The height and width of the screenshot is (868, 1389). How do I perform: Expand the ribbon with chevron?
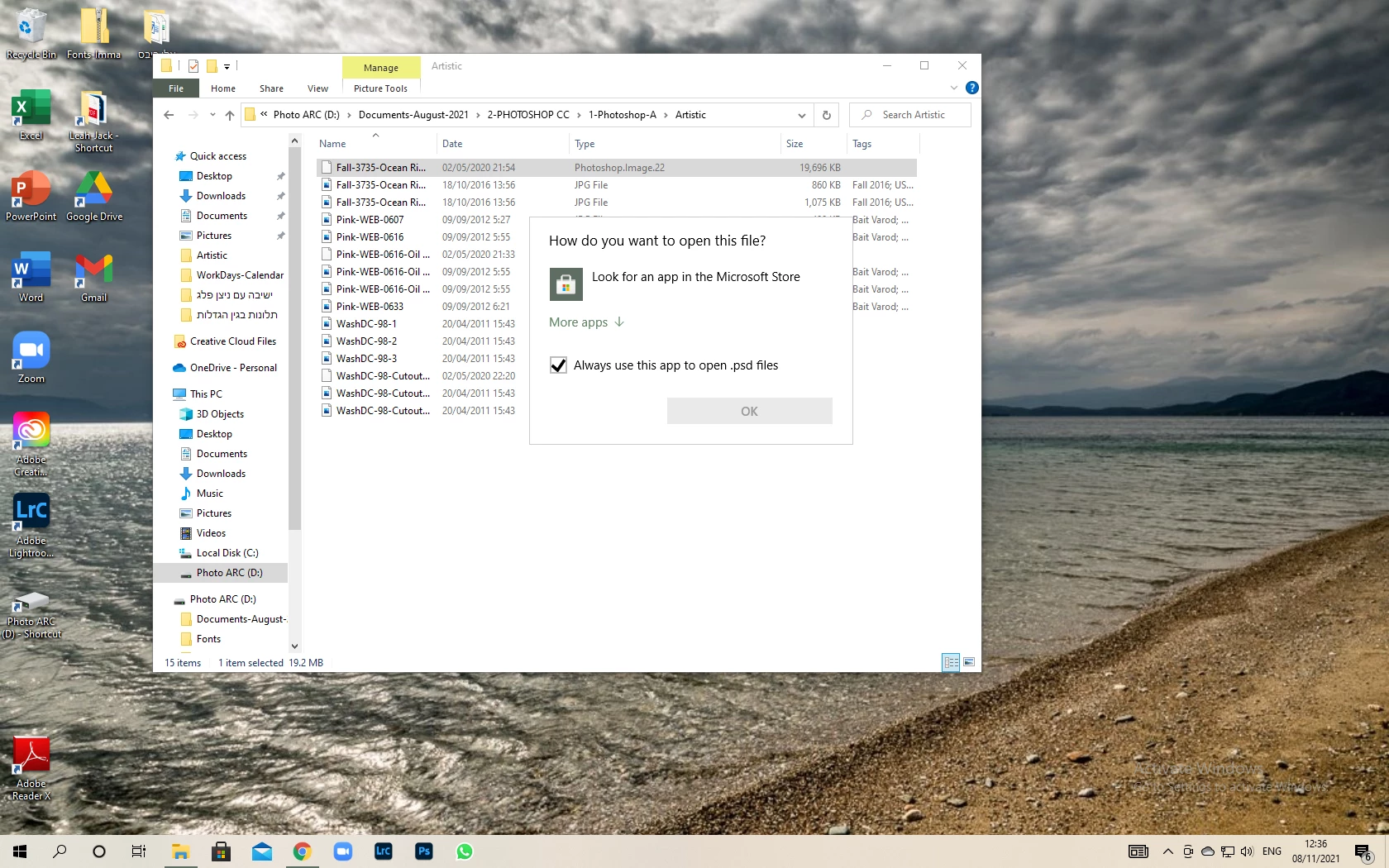[954, 88]
